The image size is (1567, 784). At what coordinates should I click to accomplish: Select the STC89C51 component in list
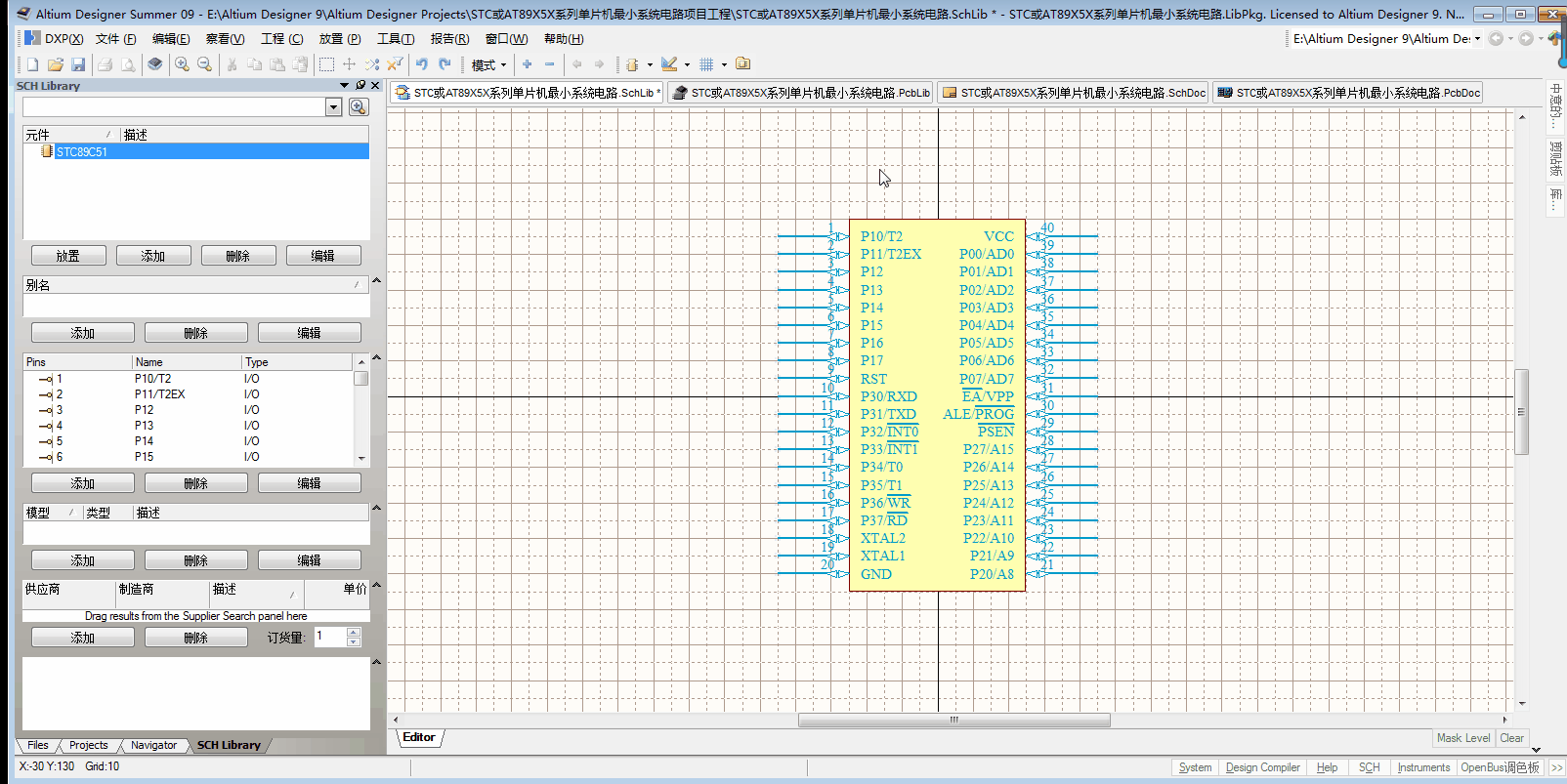click(x=195, y=151)
